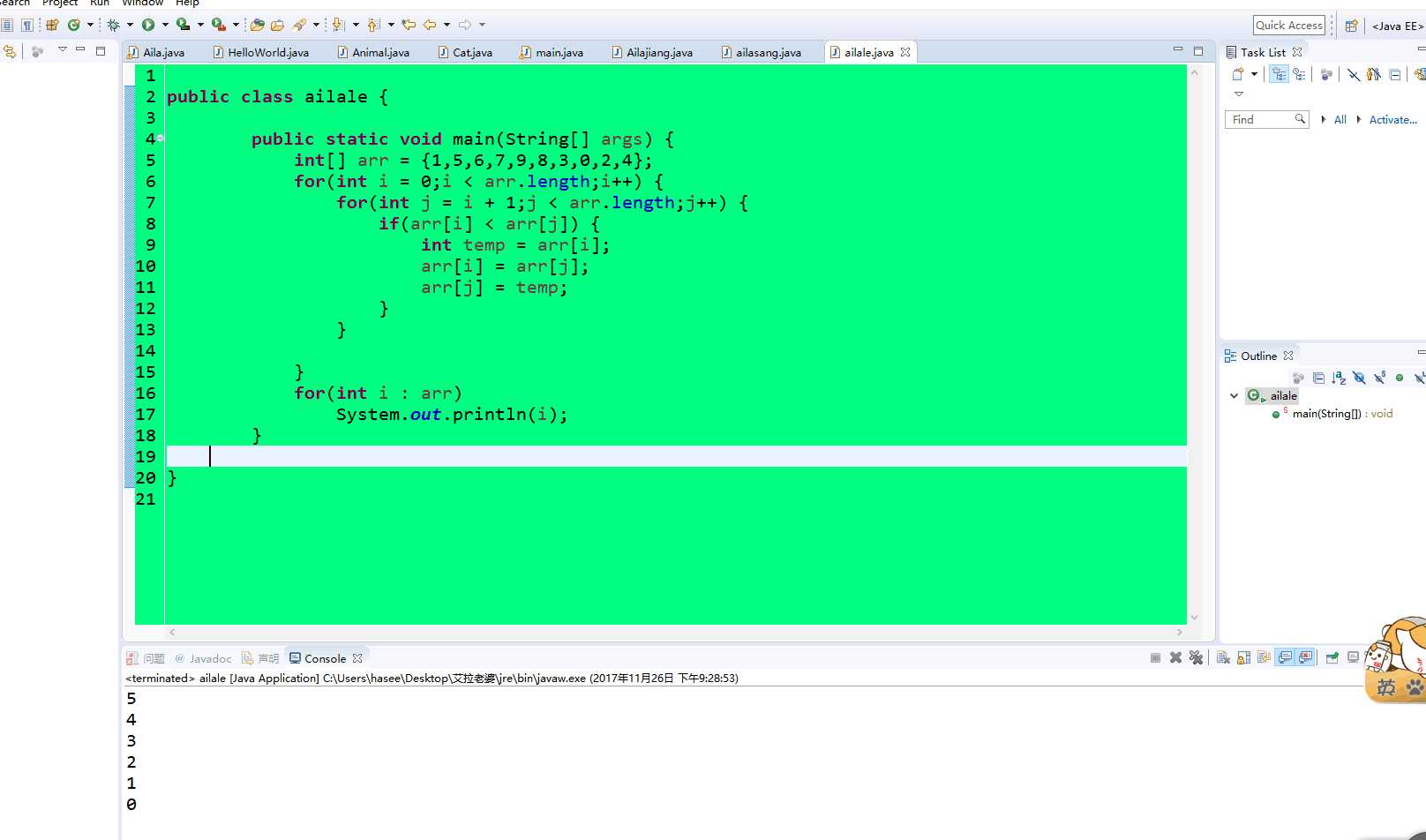Open New Java Class dropdown arrow

click(90, 25)
